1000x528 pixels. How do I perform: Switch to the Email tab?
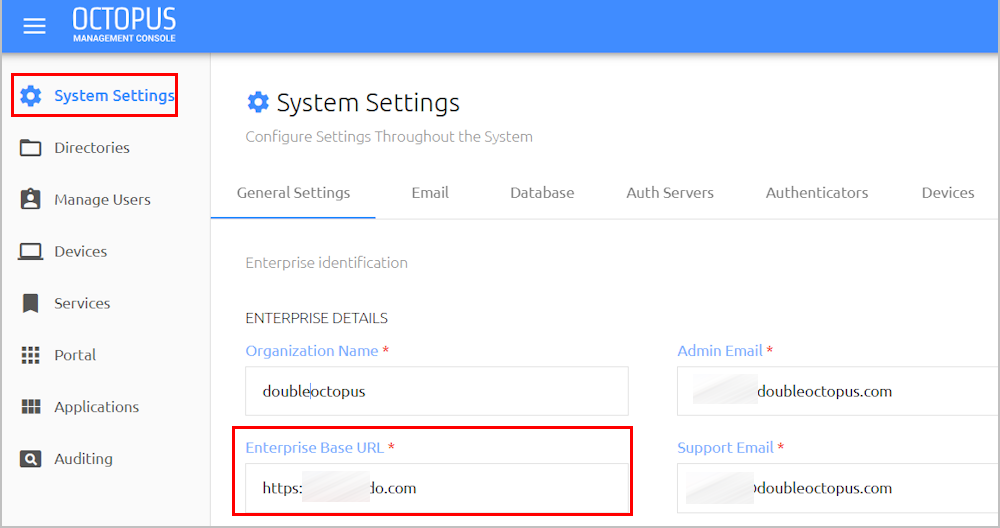pyautogui.click(x=430, y=193)
